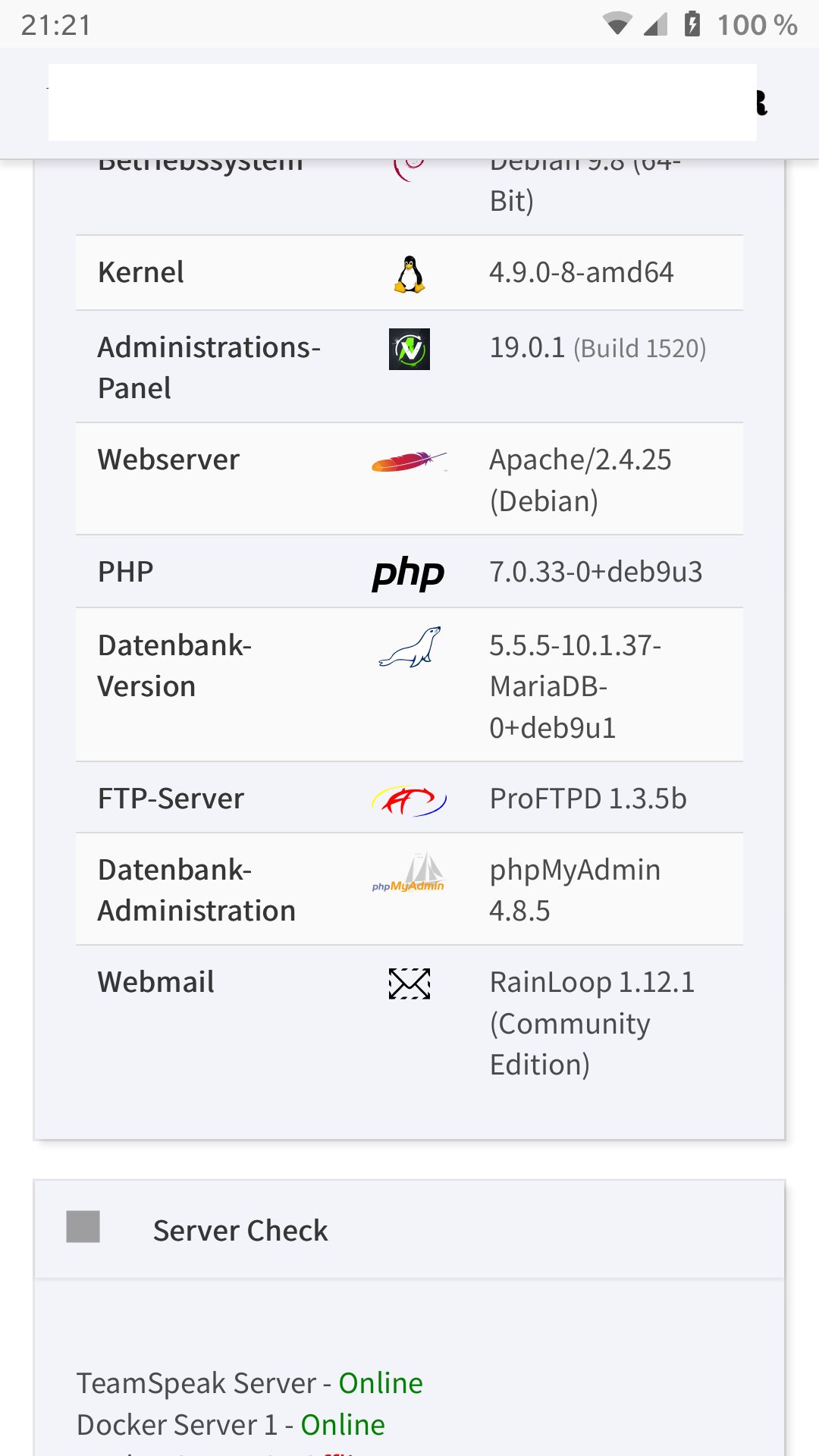819x1456 pixels.
Task: Tap the Kernel 4.9.0-8-amd64 value
Action: [x=582, y=272]
